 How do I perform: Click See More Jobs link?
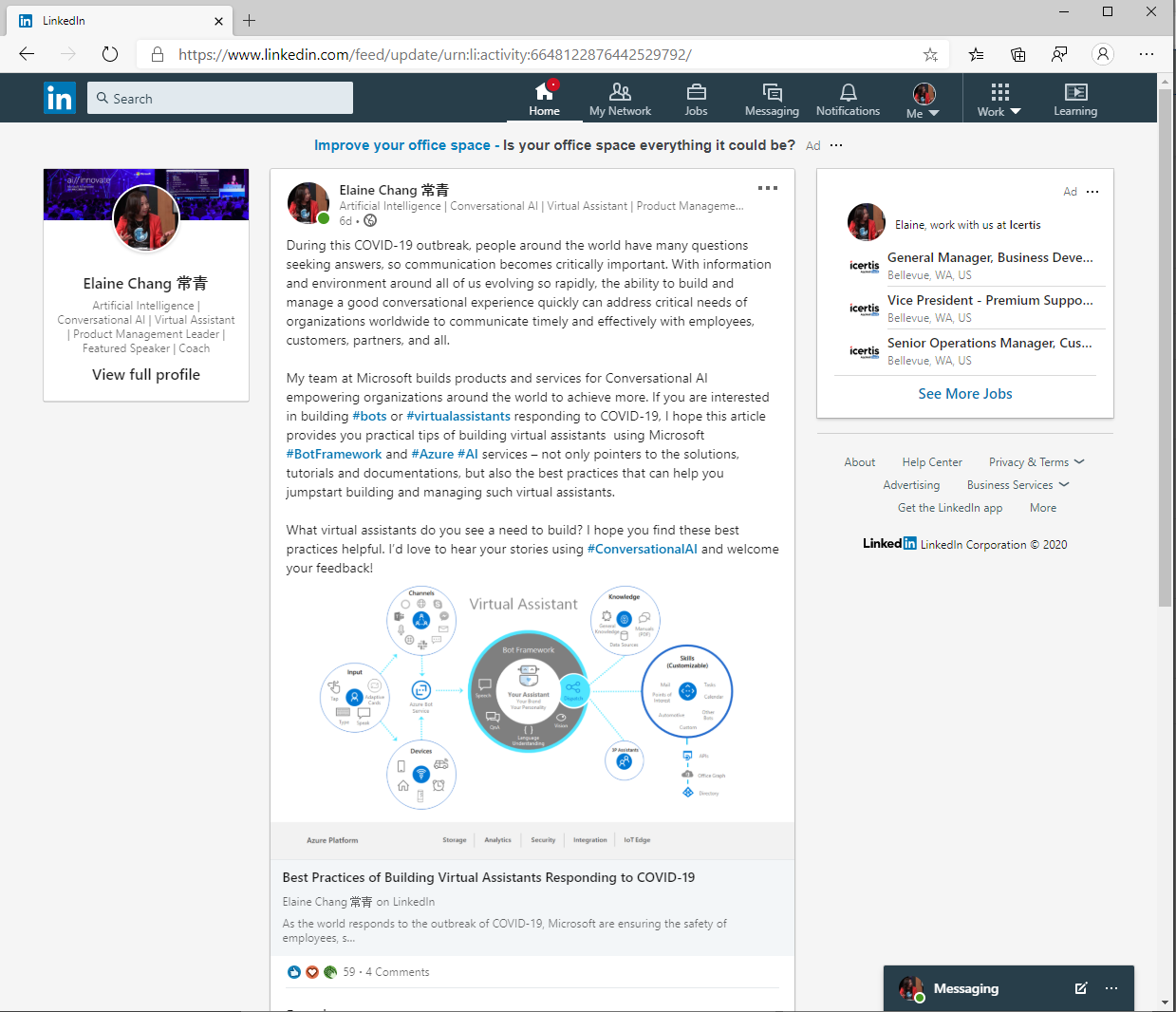point(965,393)
